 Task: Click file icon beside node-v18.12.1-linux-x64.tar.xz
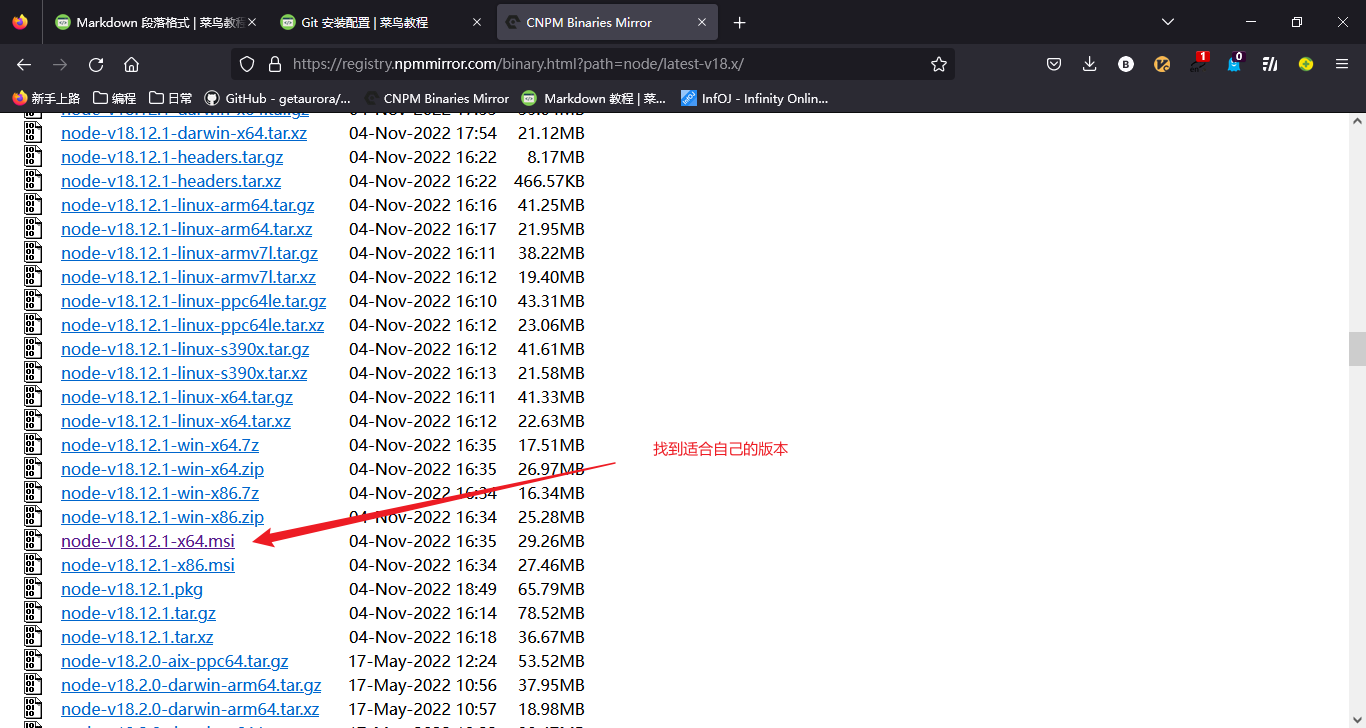point(34,421)
